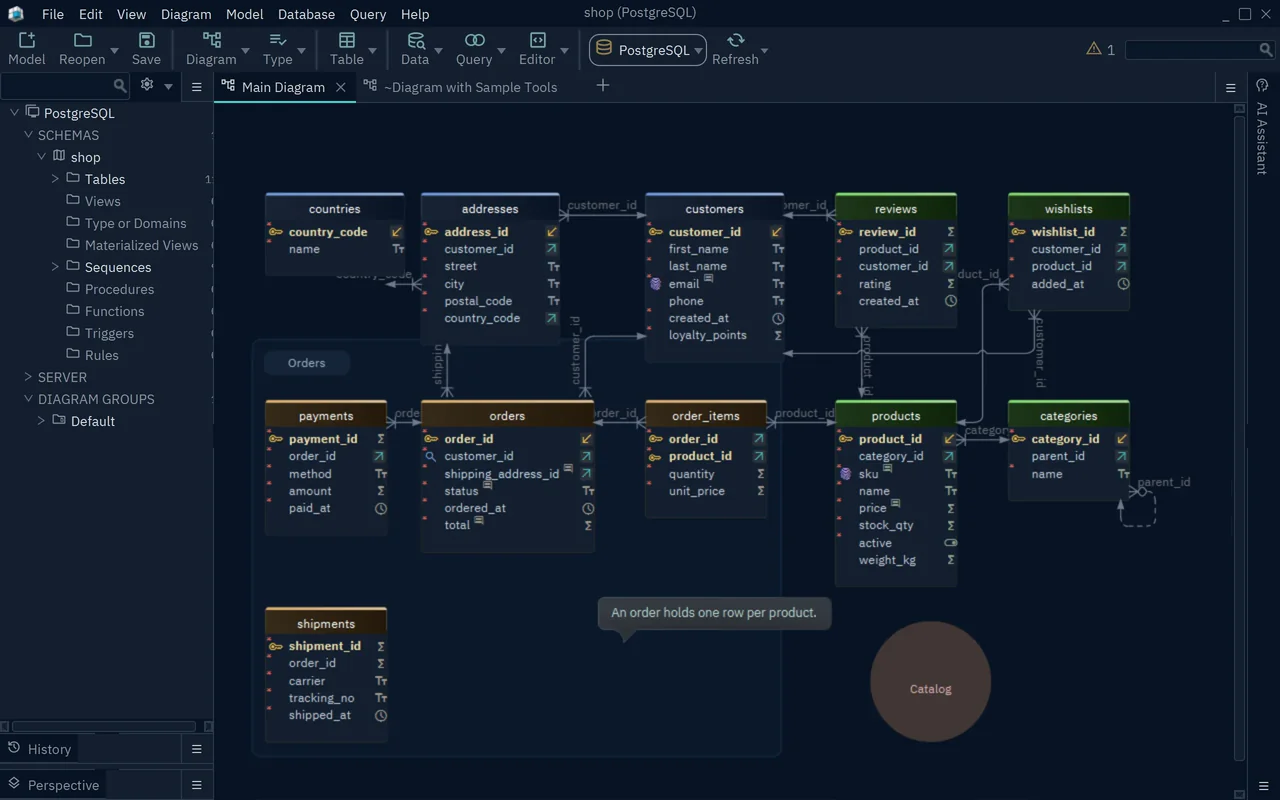Screen dimensions: 1280x800
Task: Collapse the DIAGRAM GROUPS tree node
Action: click(x=28, y=399)
